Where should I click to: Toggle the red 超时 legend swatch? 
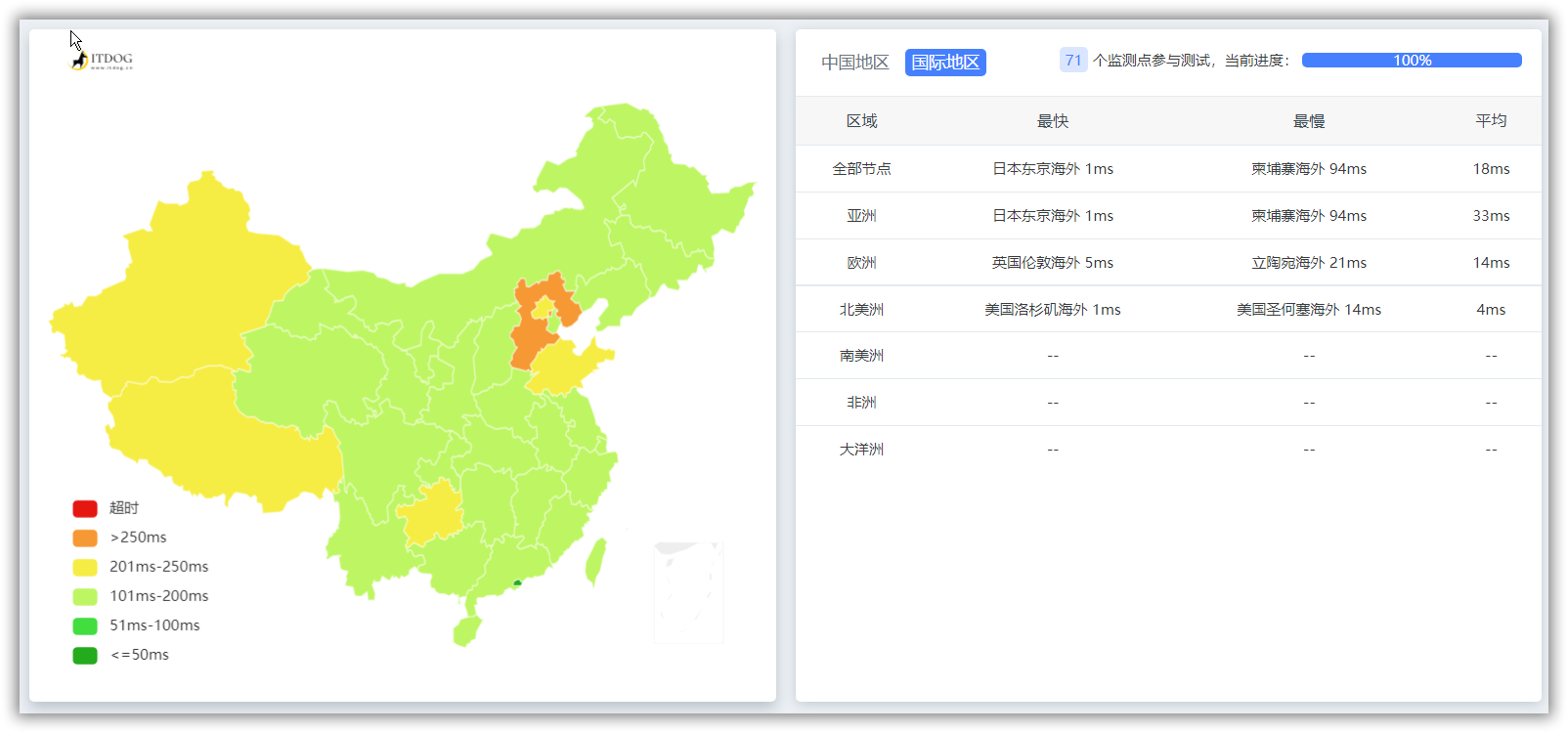pos(85,508)
